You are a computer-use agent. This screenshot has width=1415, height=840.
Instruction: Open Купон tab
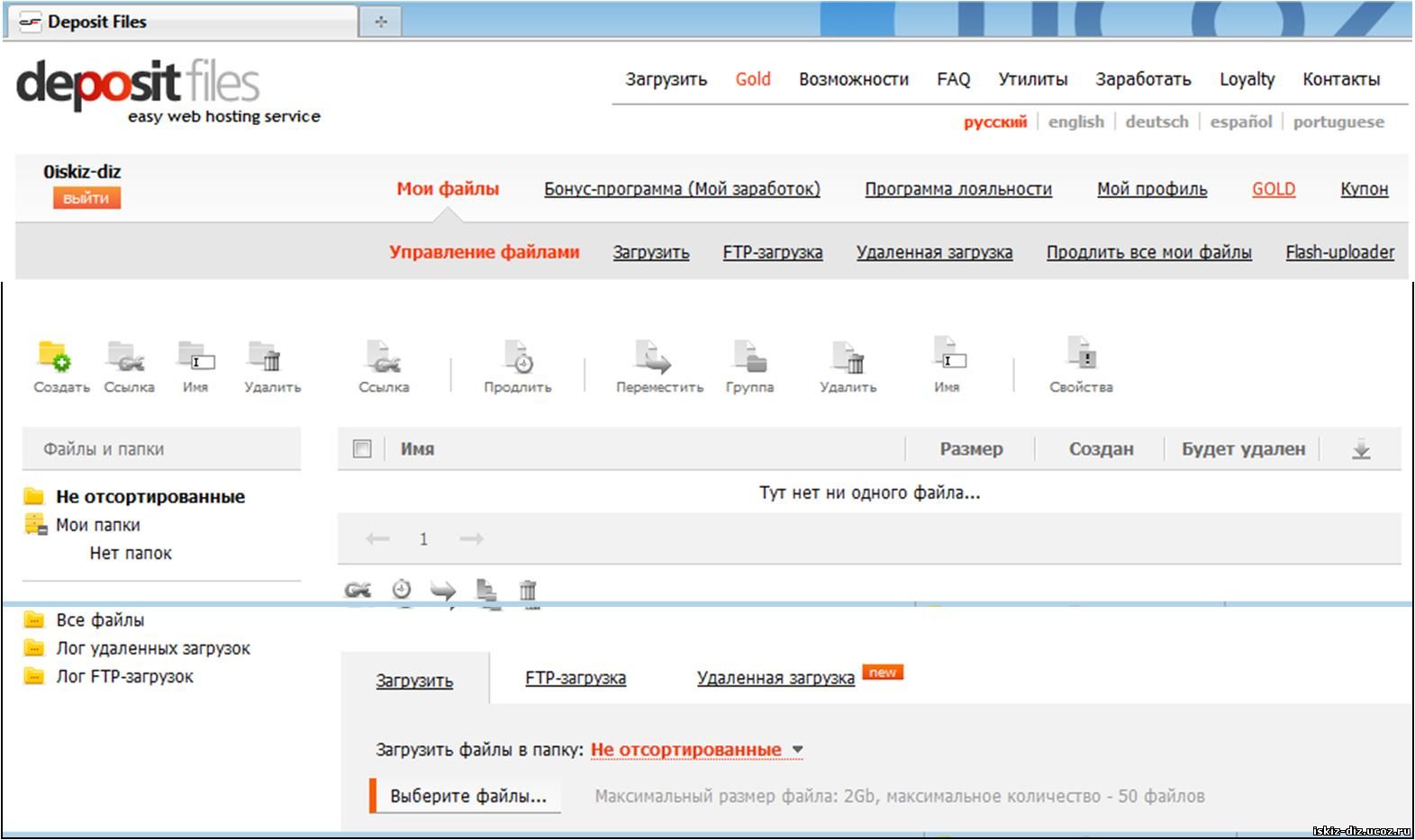pos(1365,189)
